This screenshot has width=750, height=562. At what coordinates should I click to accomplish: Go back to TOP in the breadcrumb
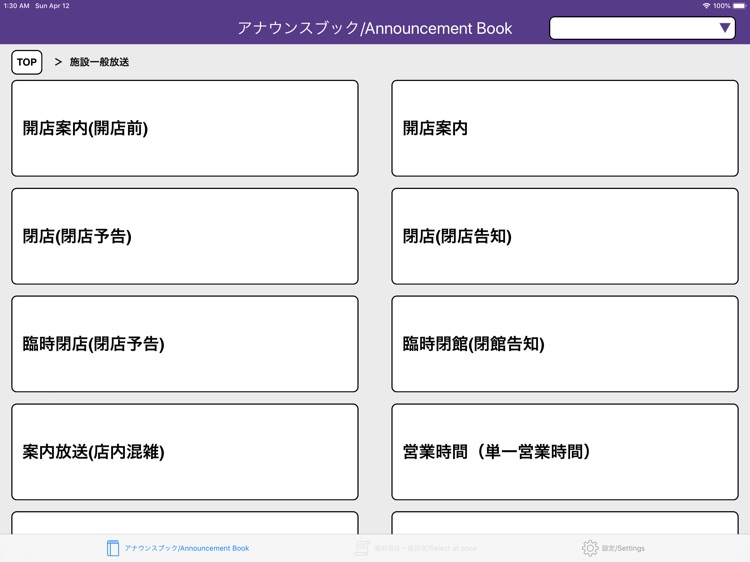point(27,62)
